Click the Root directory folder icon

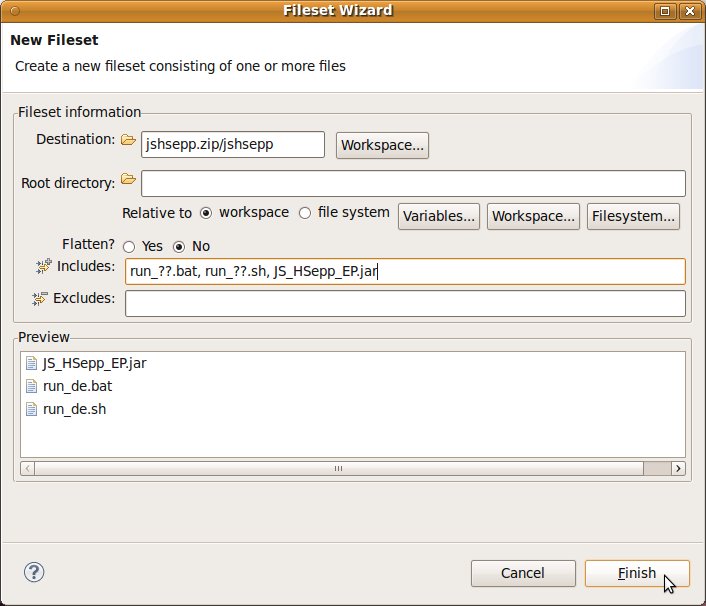(x=128, y=180)
